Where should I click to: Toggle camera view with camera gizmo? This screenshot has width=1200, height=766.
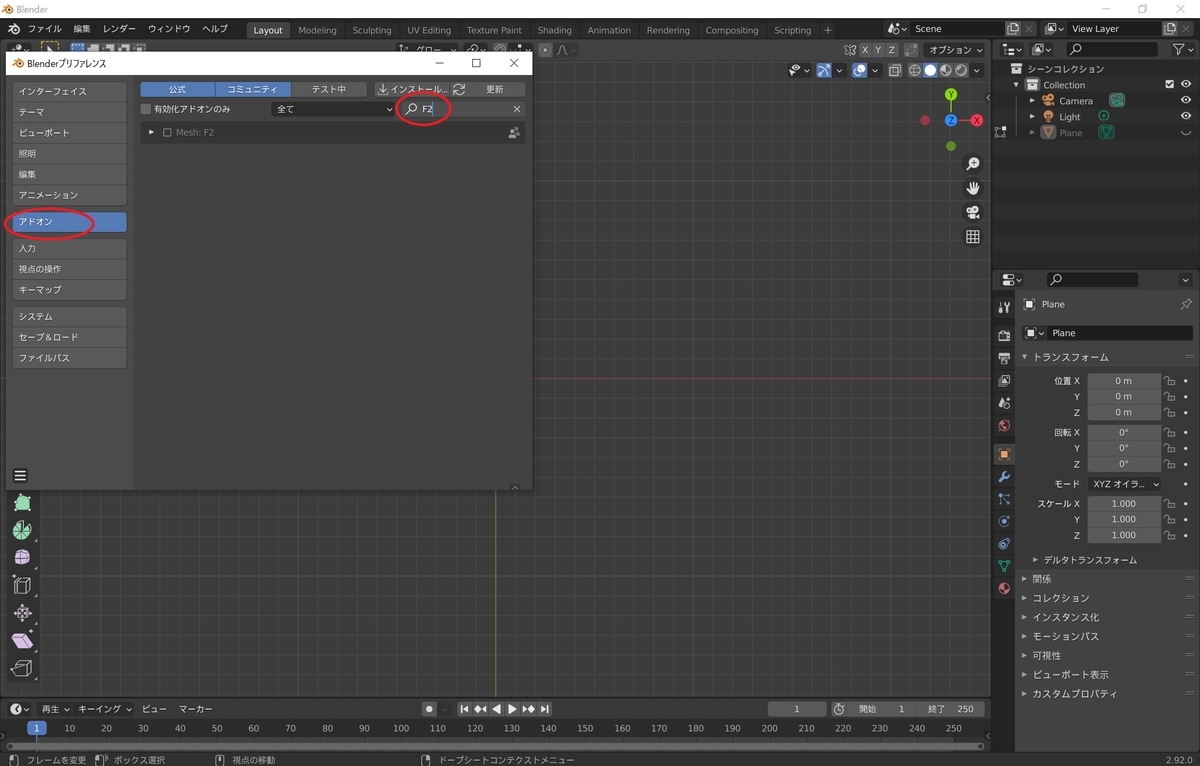(x=972, y=212)
